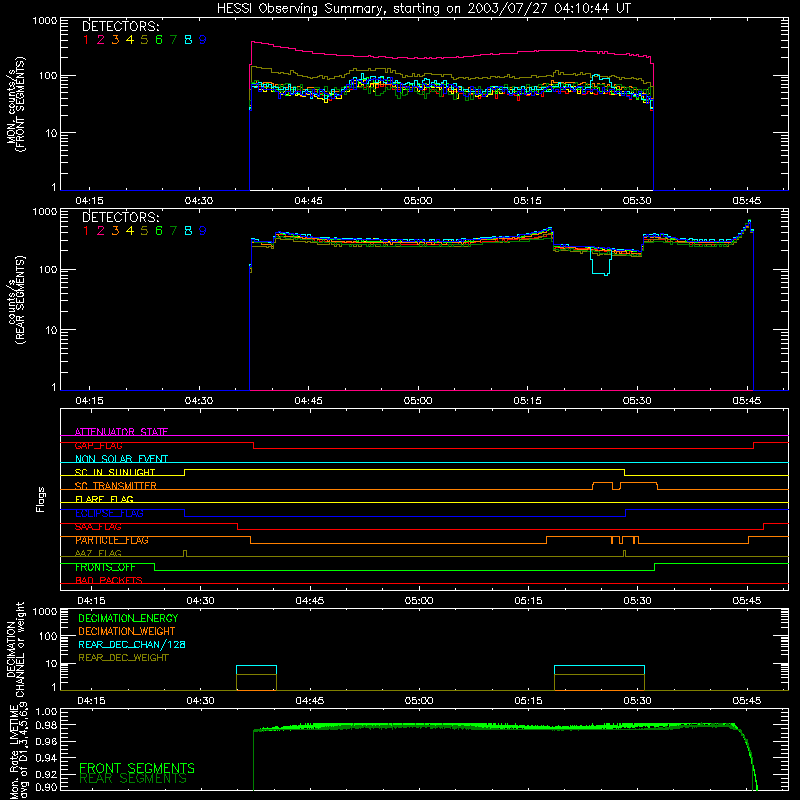This screenshot has width=800, height=800.
Task: Select yellow detector 4 in front segments legend
Action: click(x=130, y=40)
